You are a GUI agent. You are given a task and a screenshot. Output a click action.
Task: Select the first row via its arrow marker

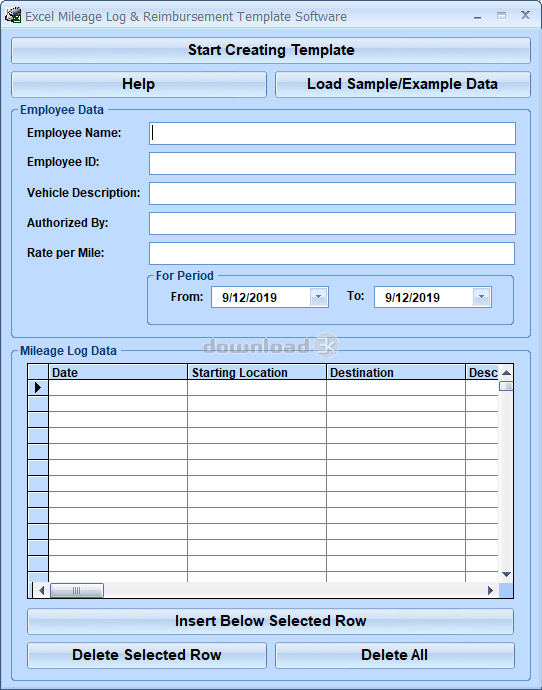coord(38,387)
